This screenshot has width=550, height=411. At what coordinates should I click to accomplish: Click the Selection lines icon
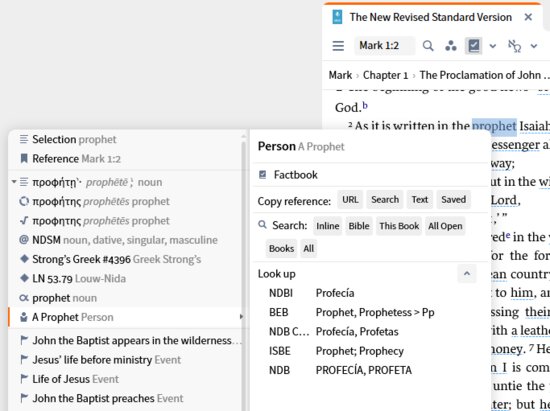tap(24, 139)
